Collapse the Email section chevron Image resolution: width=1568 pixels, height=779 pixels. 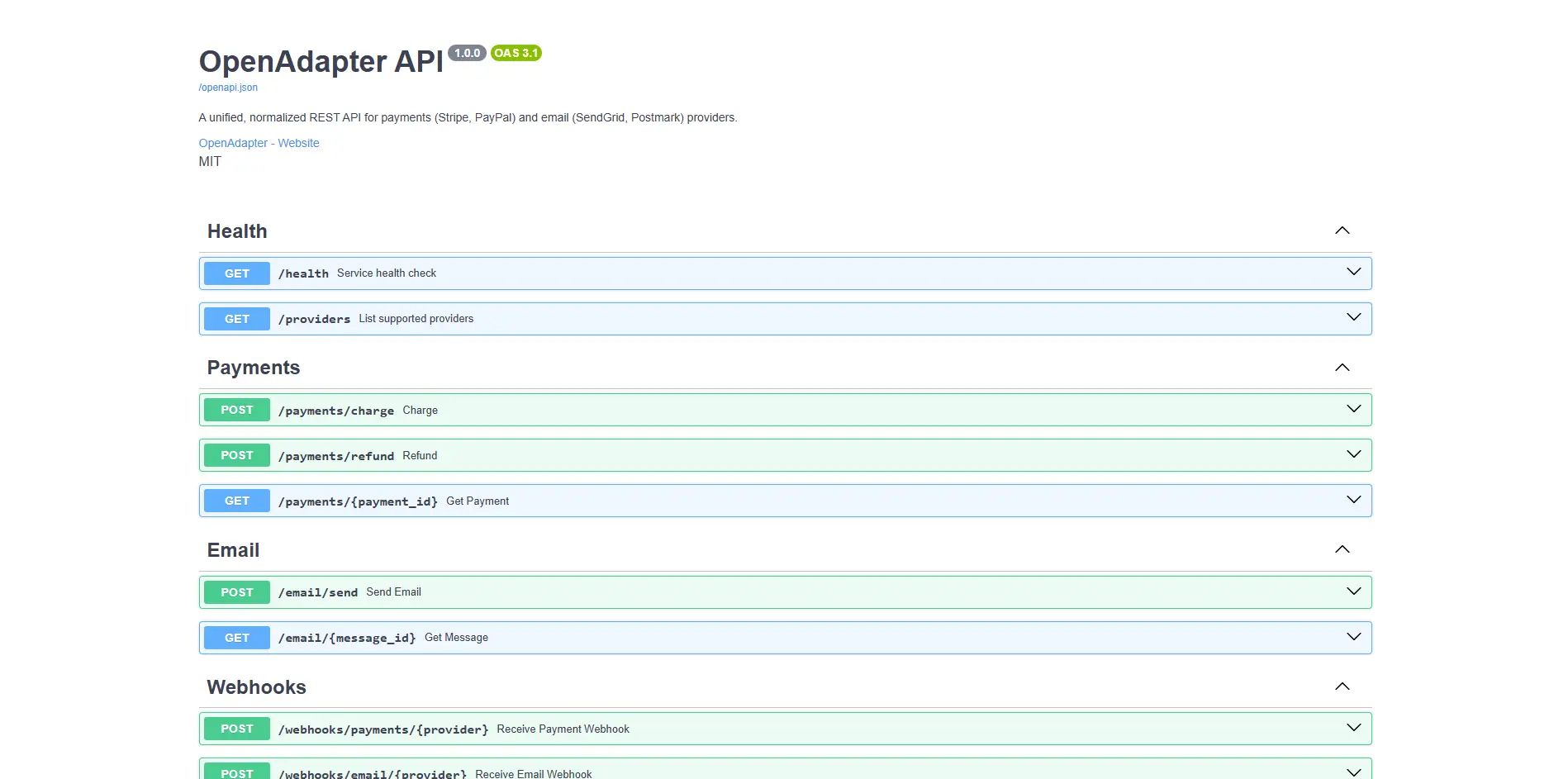[1342, 549]
